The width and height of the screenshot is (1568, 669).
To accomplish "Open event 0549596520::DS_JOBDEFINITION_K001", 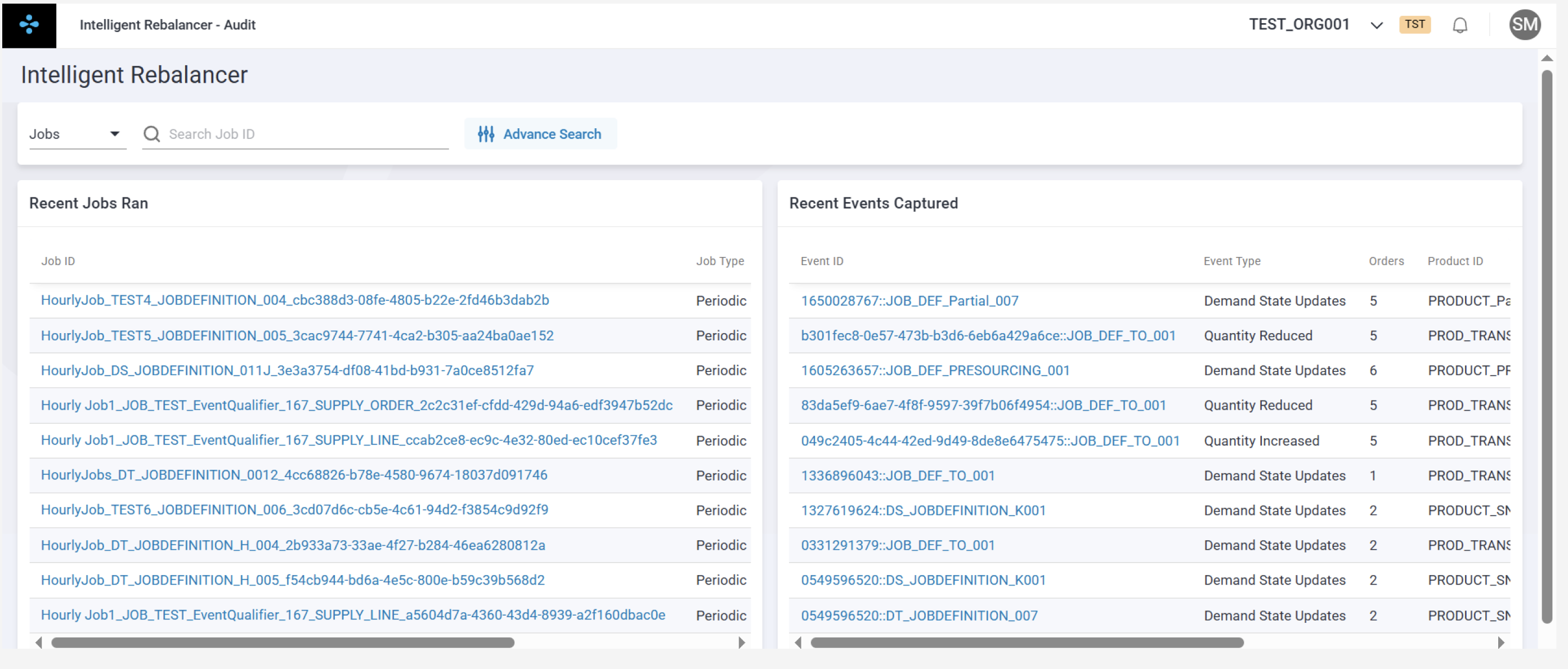I will tap(924, 580).
